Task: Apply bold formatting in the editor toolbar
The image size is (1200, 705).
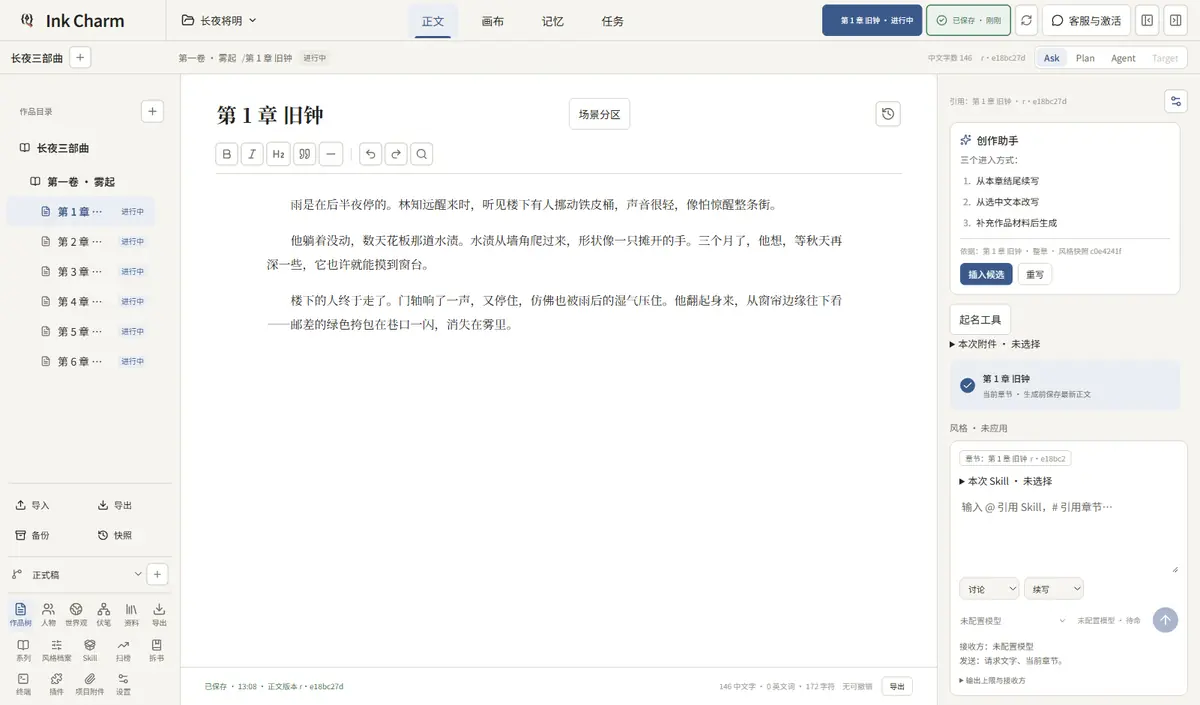Action: tap(227, 154)
